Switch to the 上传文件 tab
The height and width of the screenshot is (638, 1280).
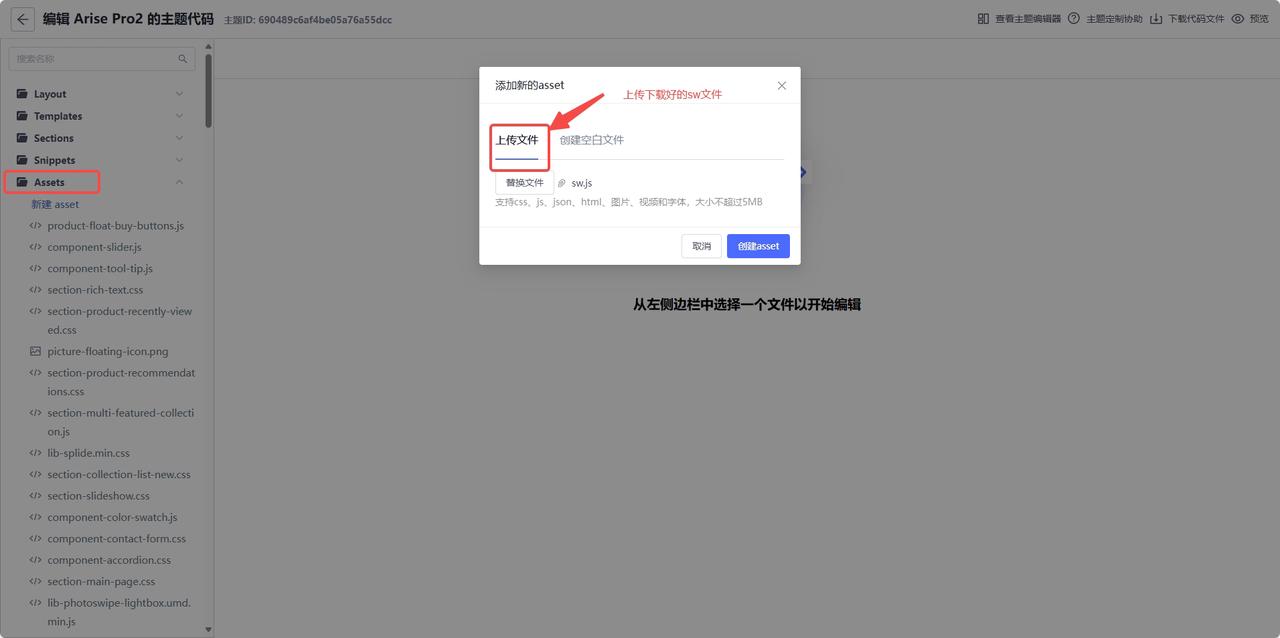click(x=517, y=140)
